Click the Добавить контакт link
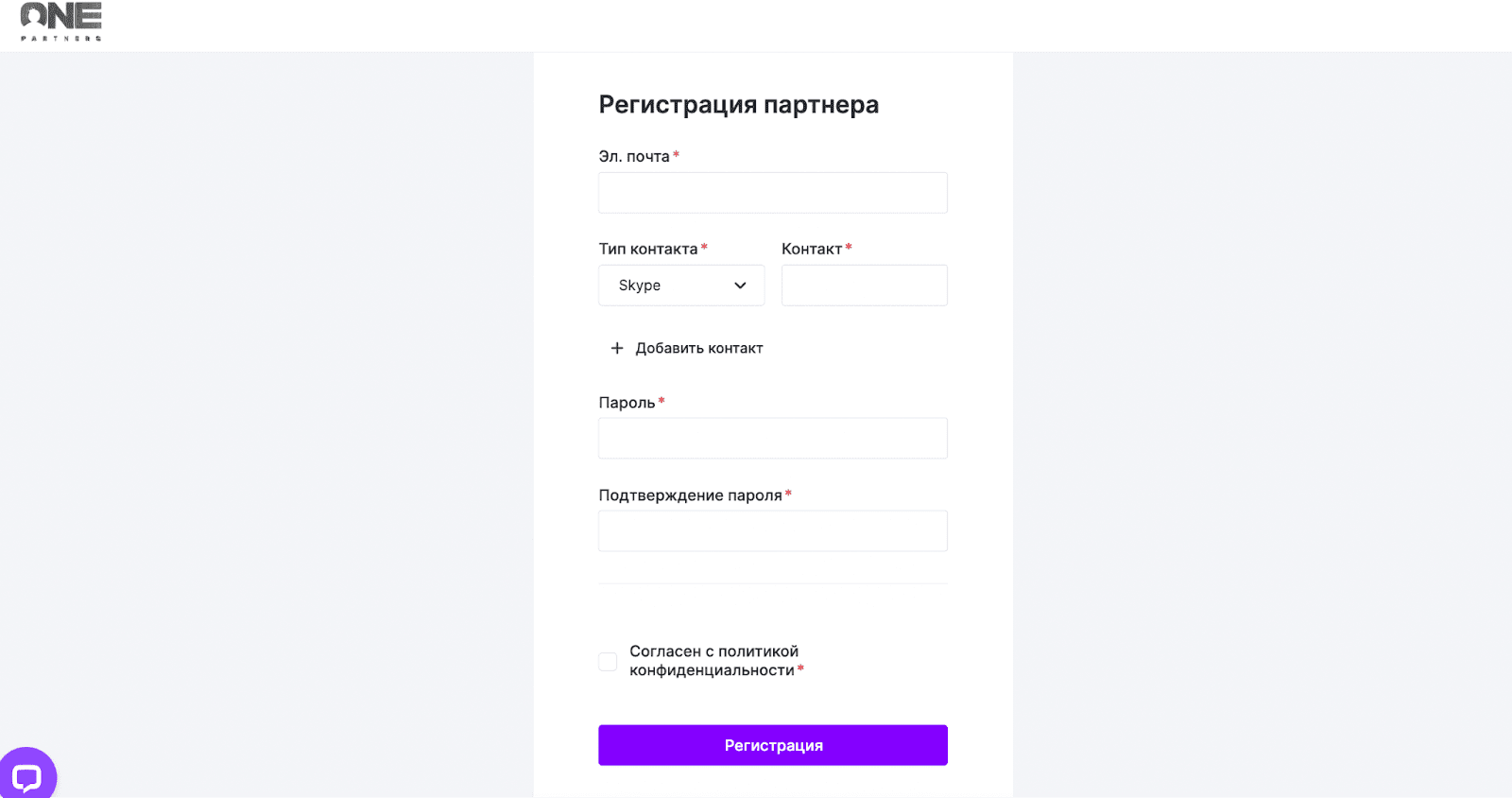 pyautogui.click(x=699, y=348)
